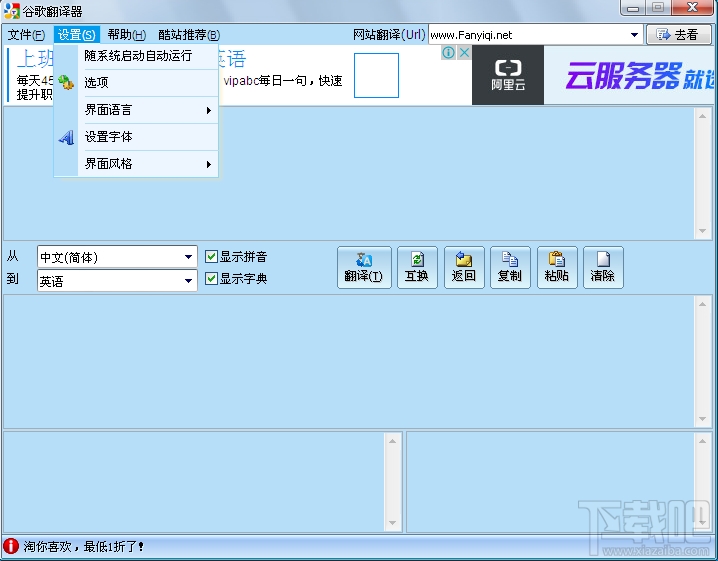The height and width of the screenshot is (561, 718).
Task: Click the 淘你喜欢 status bar link text
Action: pyautogui.click(x=82, y=546)
